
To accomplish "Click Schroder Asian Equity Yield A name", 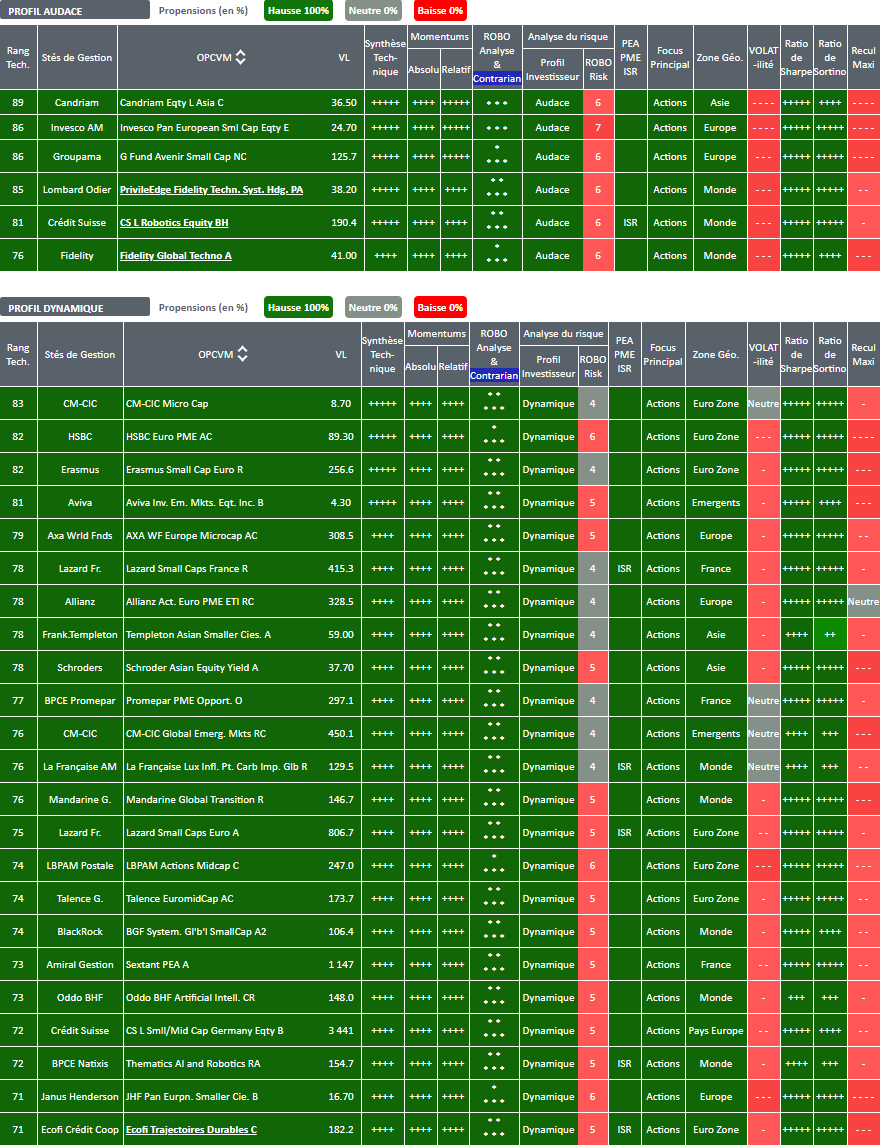I will 192,667.
